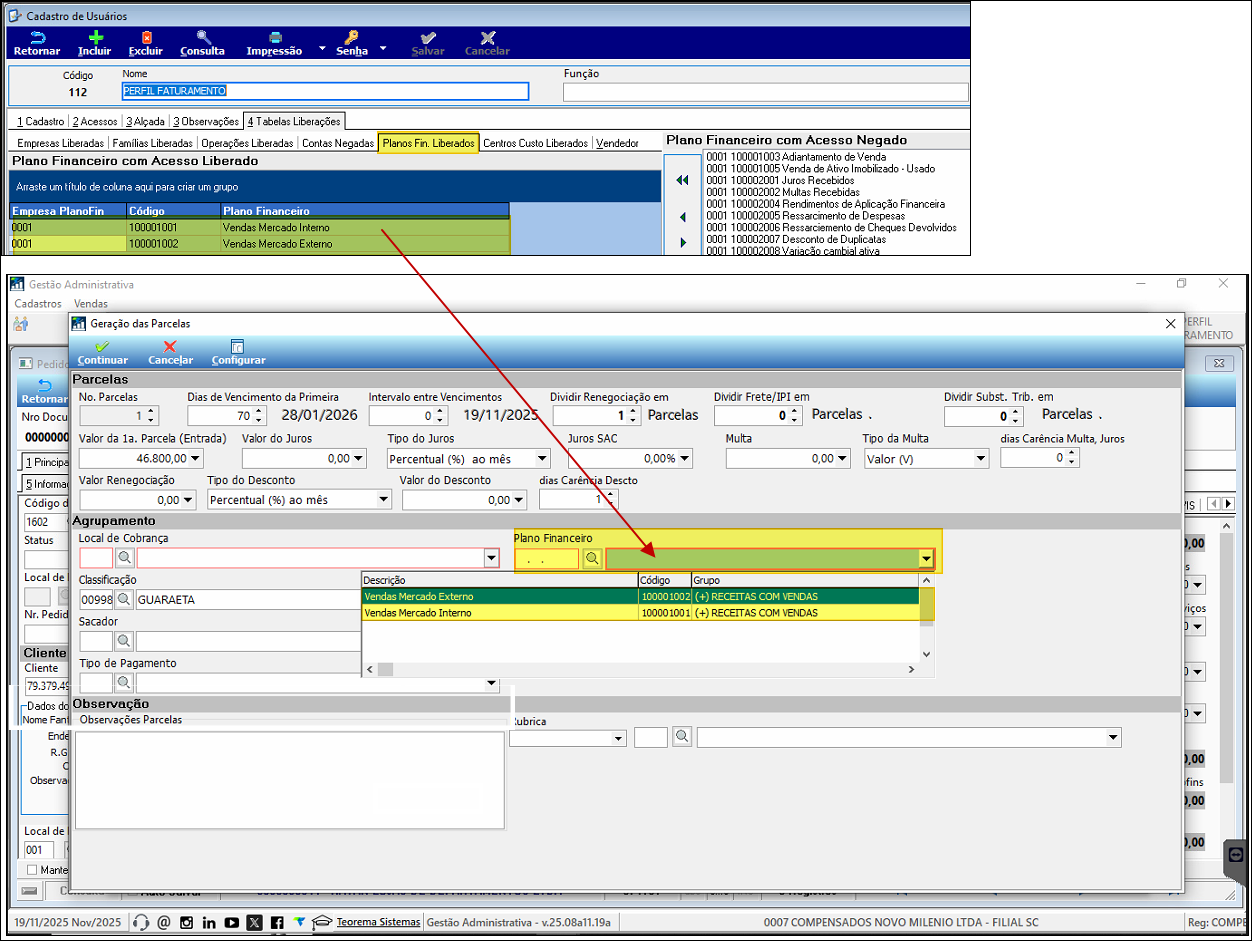This screenshot has height=941, width=1252.
Task: Click the YouTube icon in status bar
Action: (x=232, y=922)
